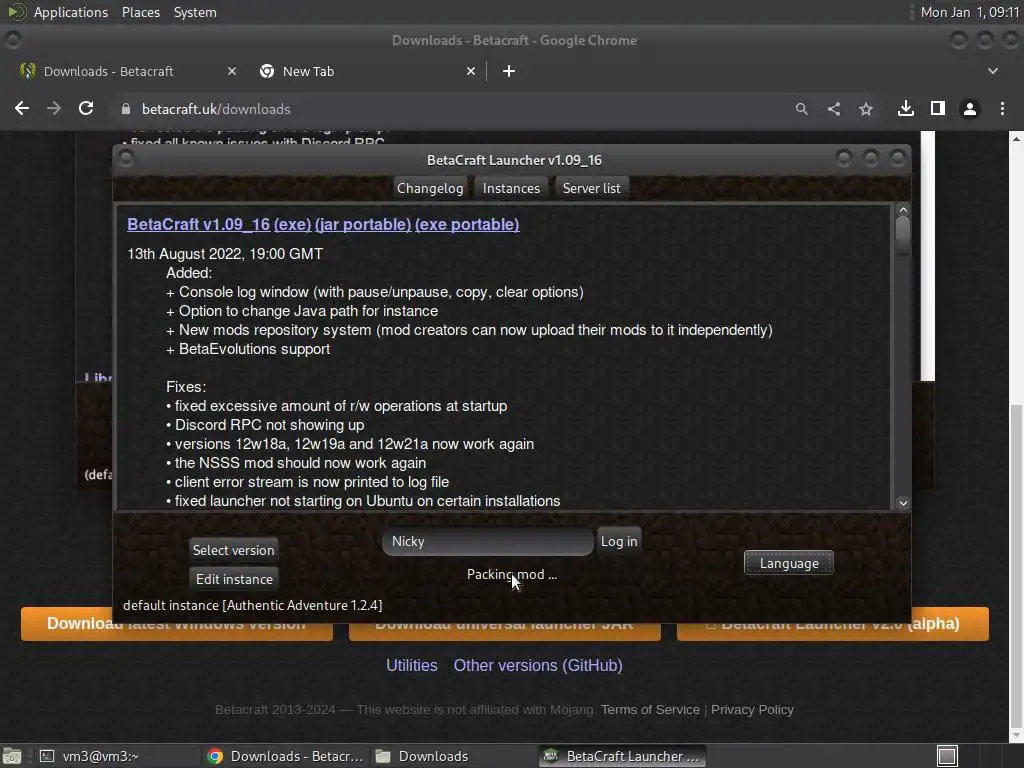Open a new tab with the plus button
This screenshot has height=768, width=1024.
509,71
